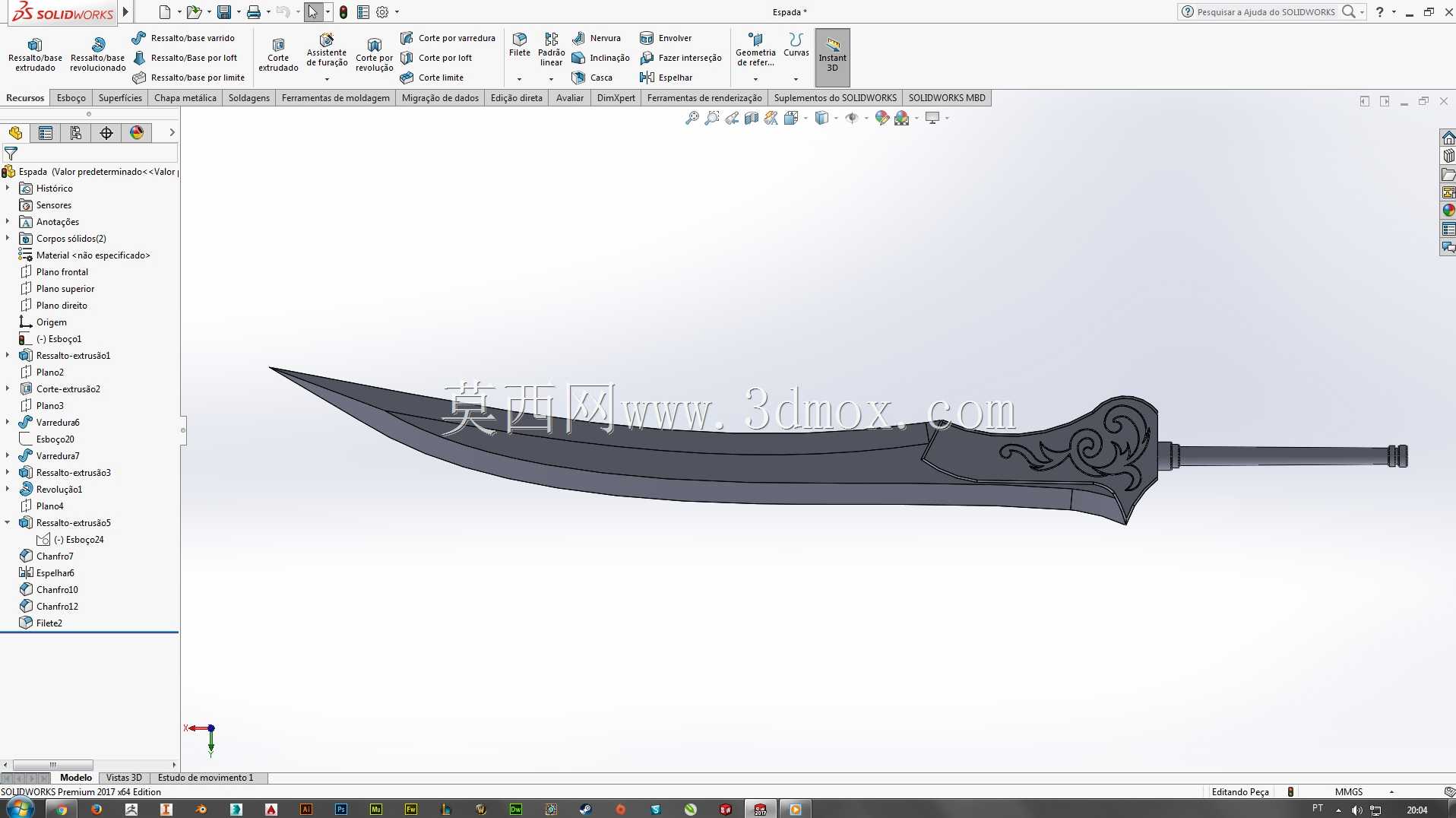Open Estudo de movimento 1 tab
Screen dimensions: 1456x818
[205, 778]
